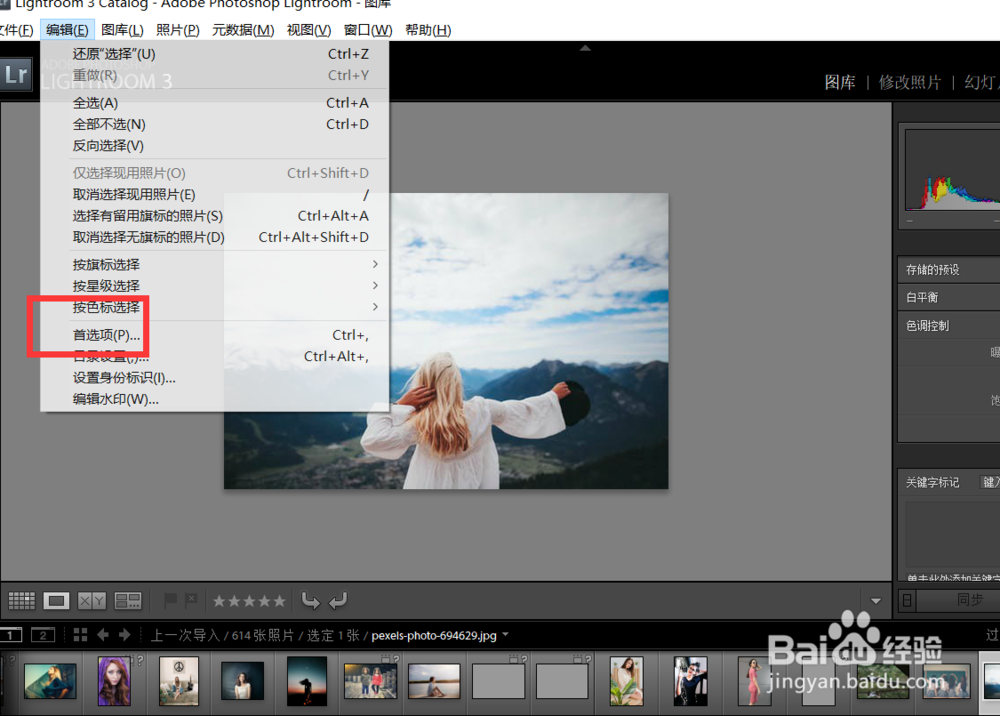Open toolbar content dropdown arrow
The height and width of the screenshot is (716, 1000).
876,601
